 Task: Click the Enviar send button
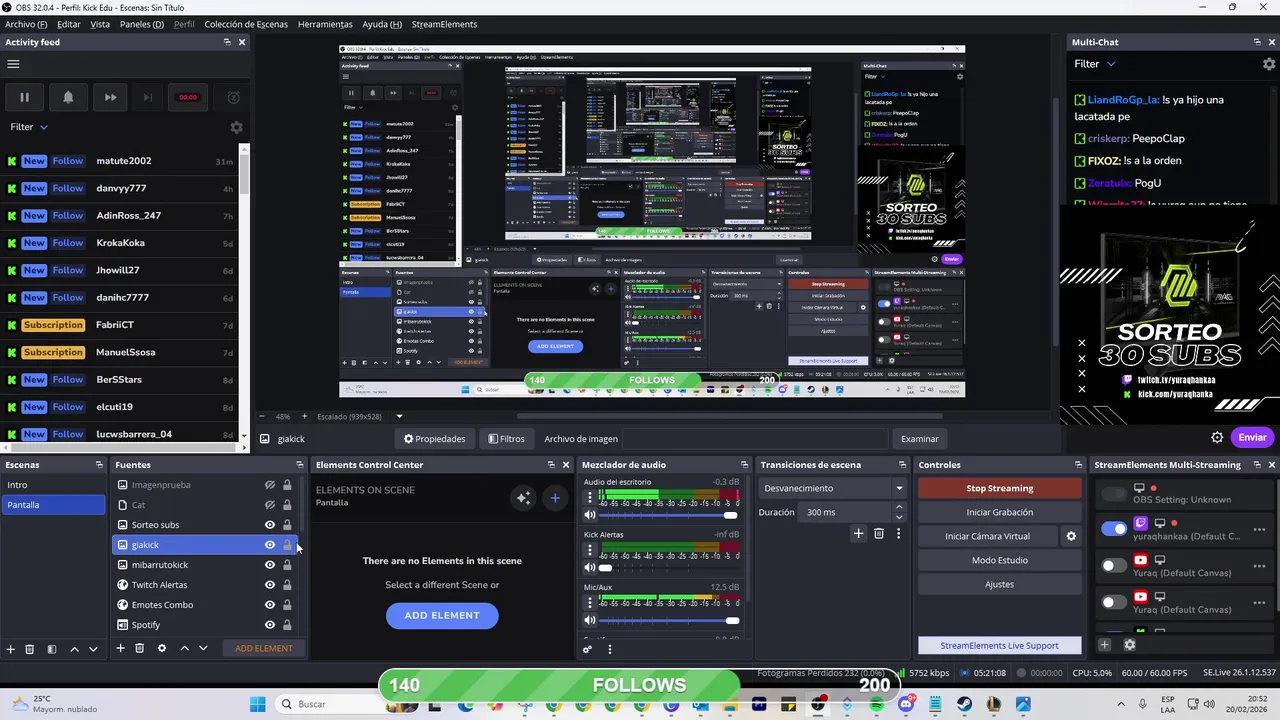(1252, 437)
